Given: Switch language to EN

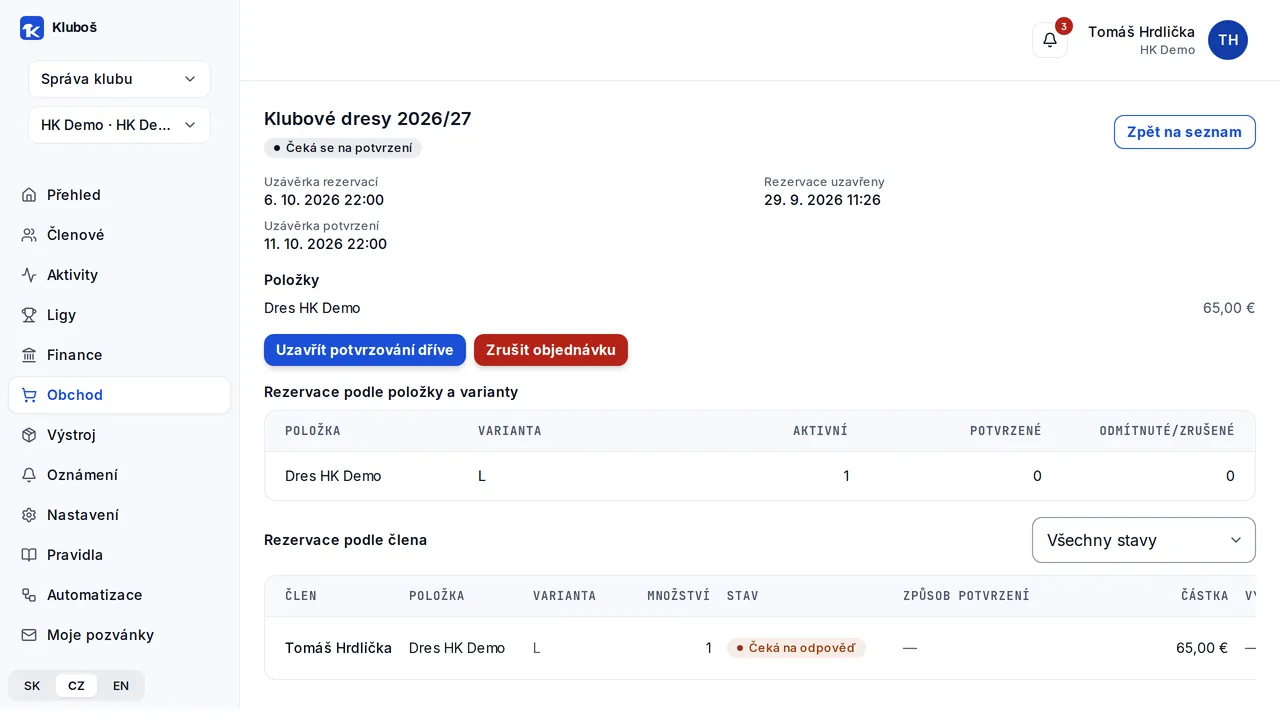Looking at the screenshot, I should coord(121,686).
